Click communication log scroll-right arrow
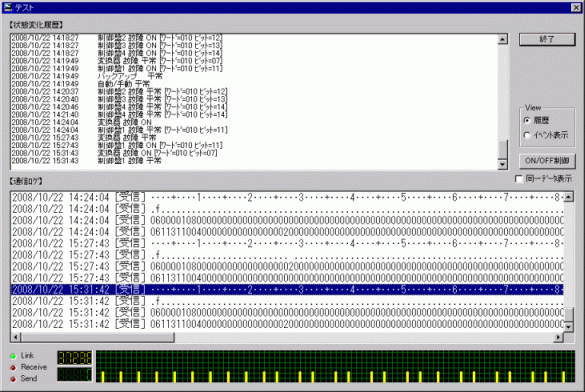 click(x=558, y=337)
